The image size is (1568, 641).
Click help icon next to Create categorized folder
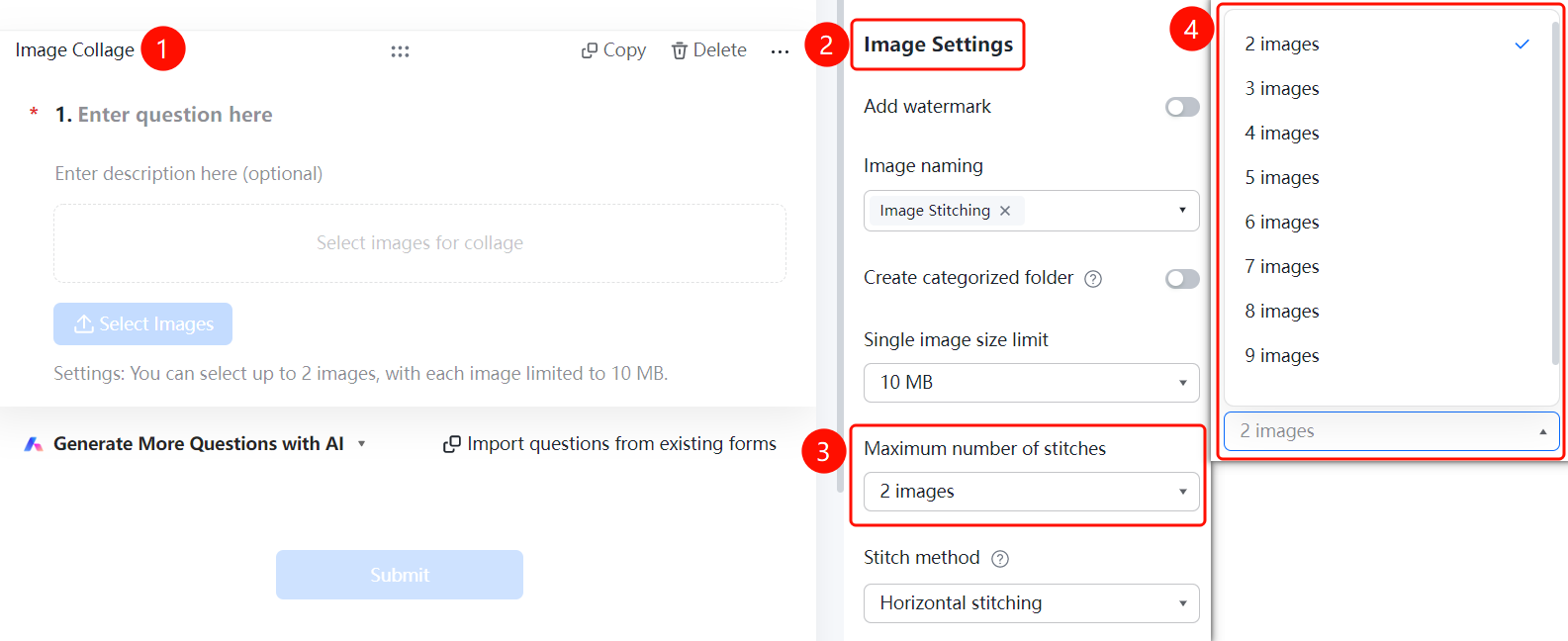[1093, 279]
